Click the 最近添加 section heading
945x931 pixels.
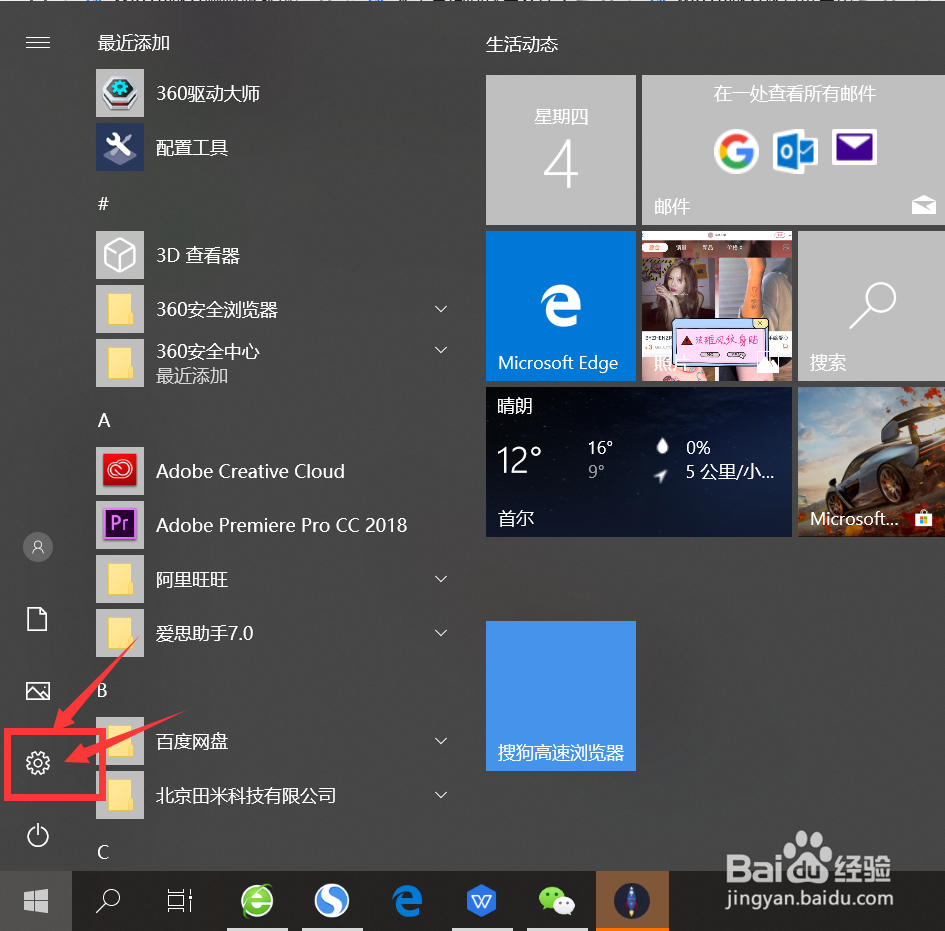tap(134, 43)
